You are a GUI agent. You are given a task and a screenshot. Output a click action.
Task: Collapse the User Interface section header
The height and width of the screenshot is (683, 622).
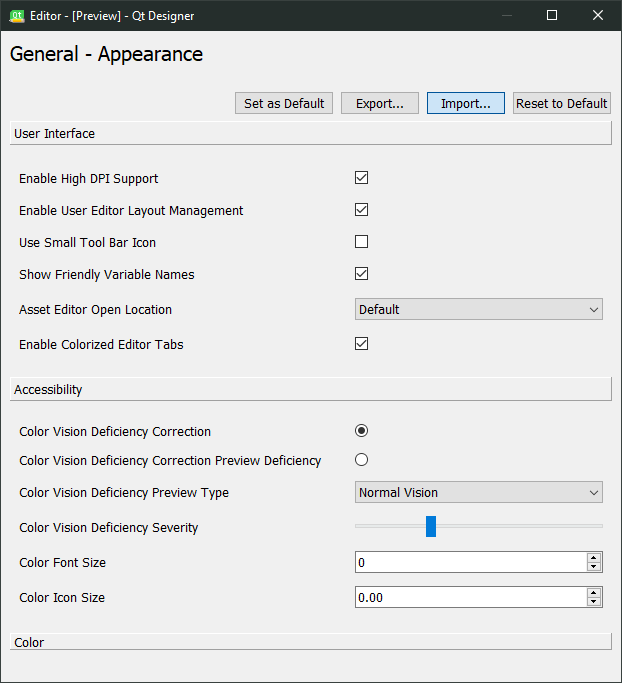click(310, 133)
